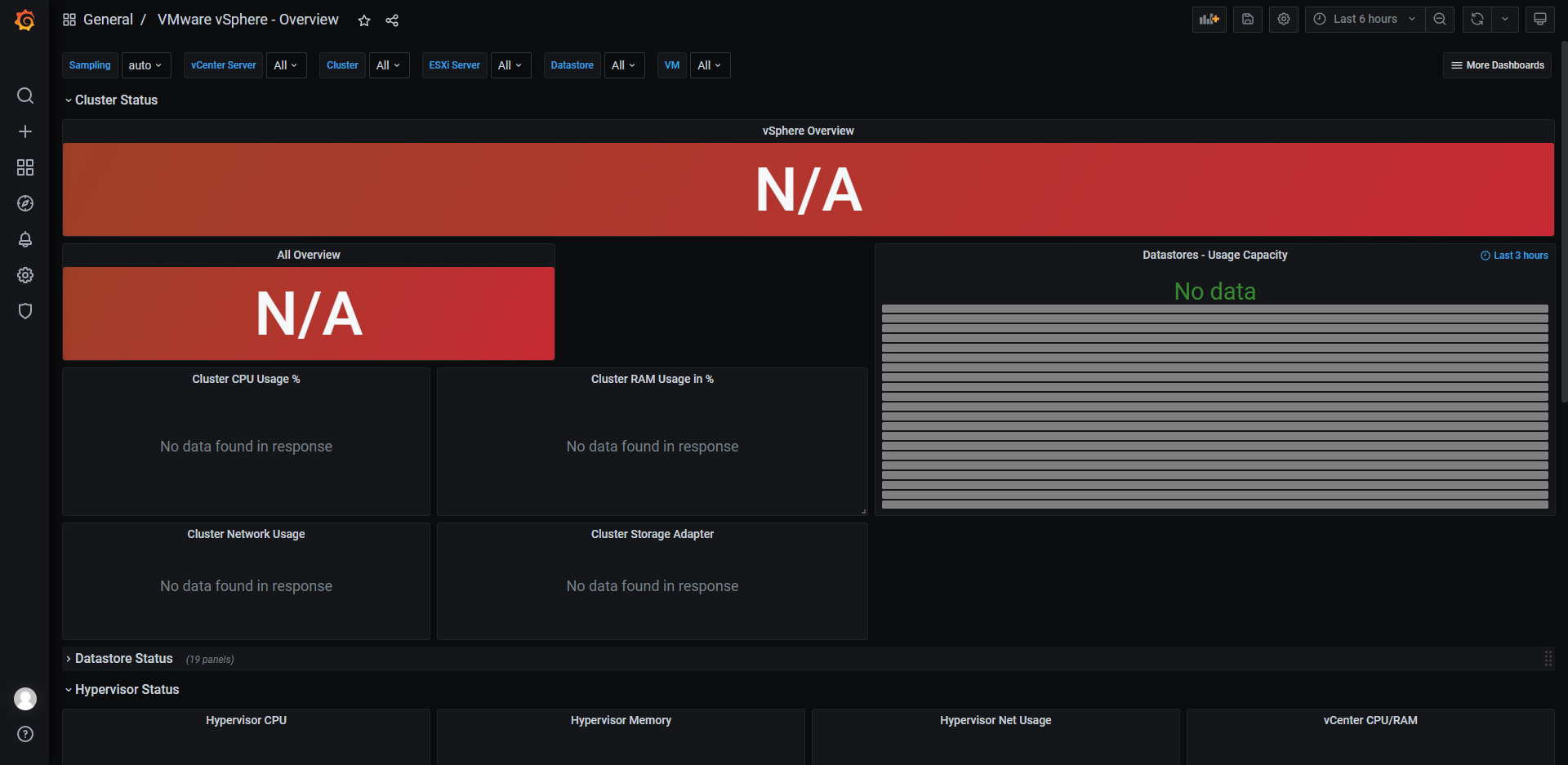Expand the Datastore Status row
Screen dimensions: 1568x765
click(x=118, y=658)
